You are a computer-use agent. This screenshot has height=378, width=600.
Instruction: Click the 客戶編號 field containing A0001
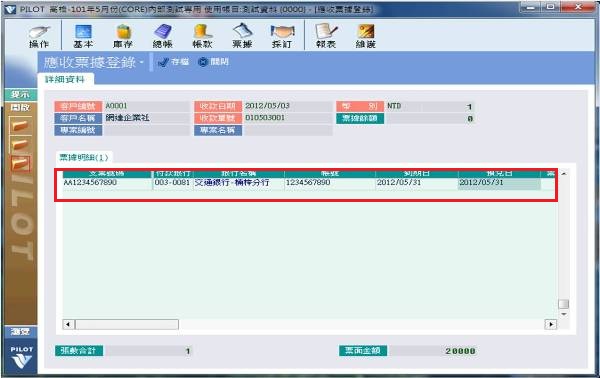(146, 106)
